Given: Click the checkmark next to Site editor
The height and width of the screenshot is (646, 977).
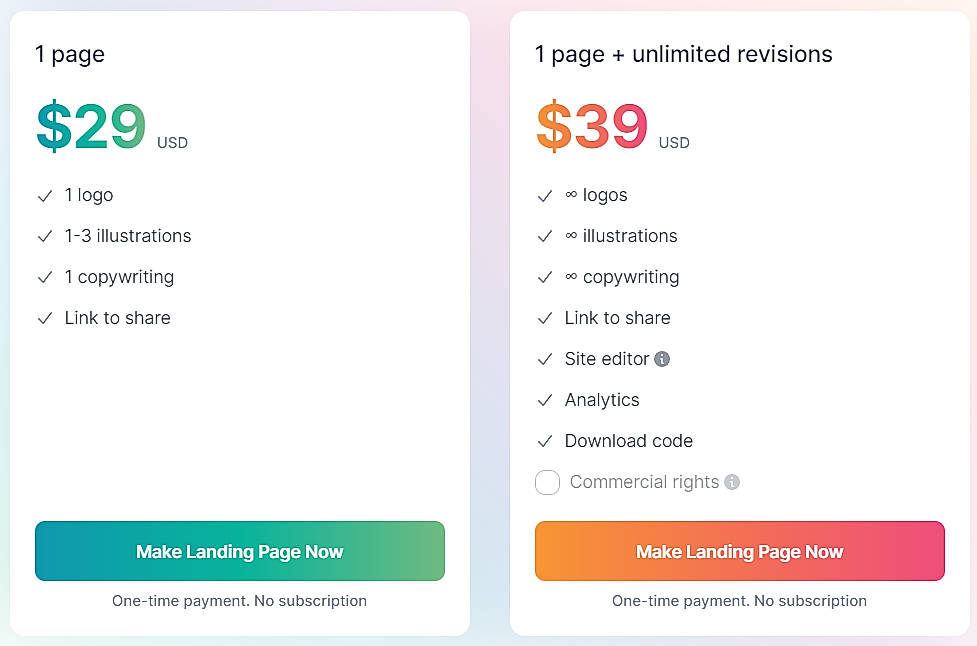Looking at the screenshot, I should tap(545, 359).
